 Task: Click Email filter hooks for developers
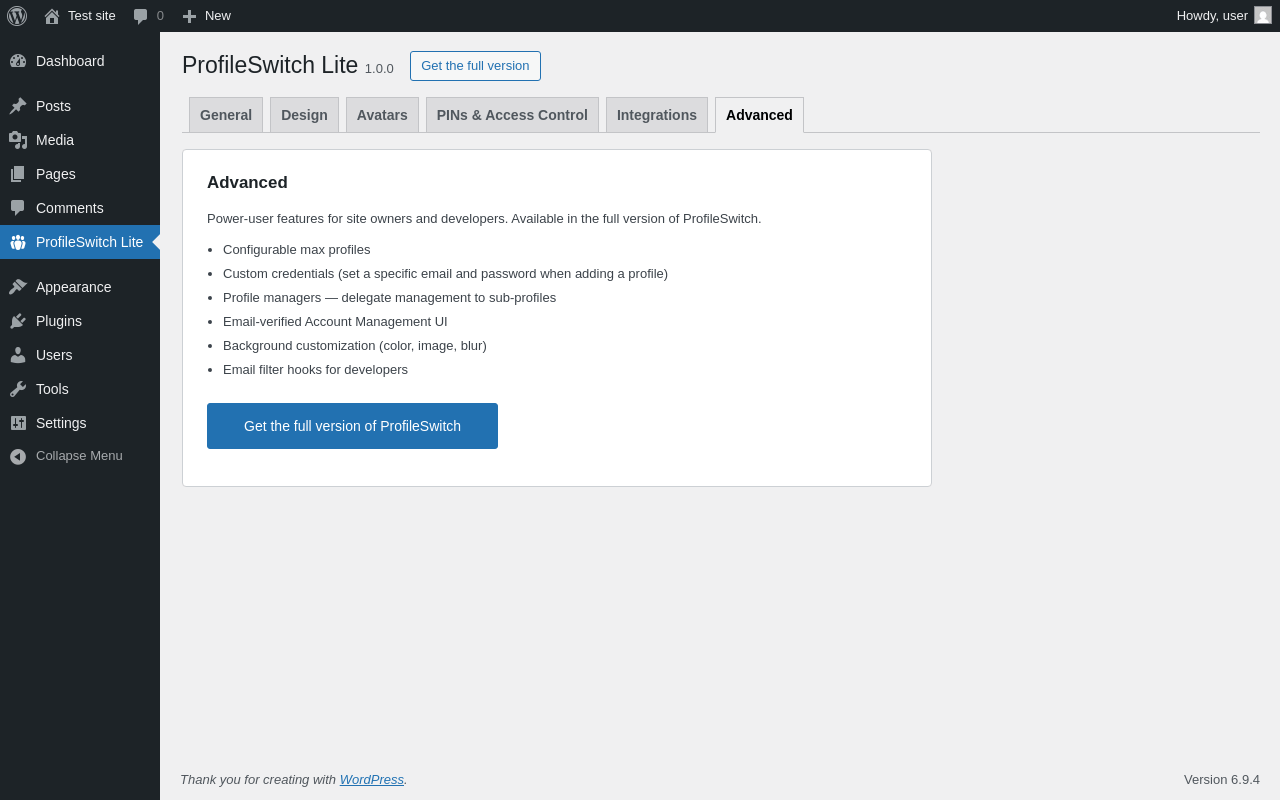[x=315, y=370]
